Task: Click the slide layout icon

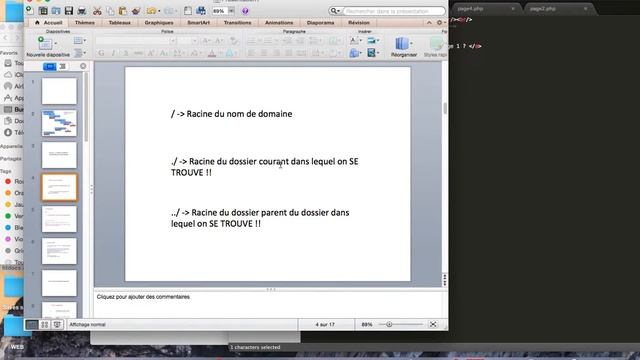Action: point(78,40)
